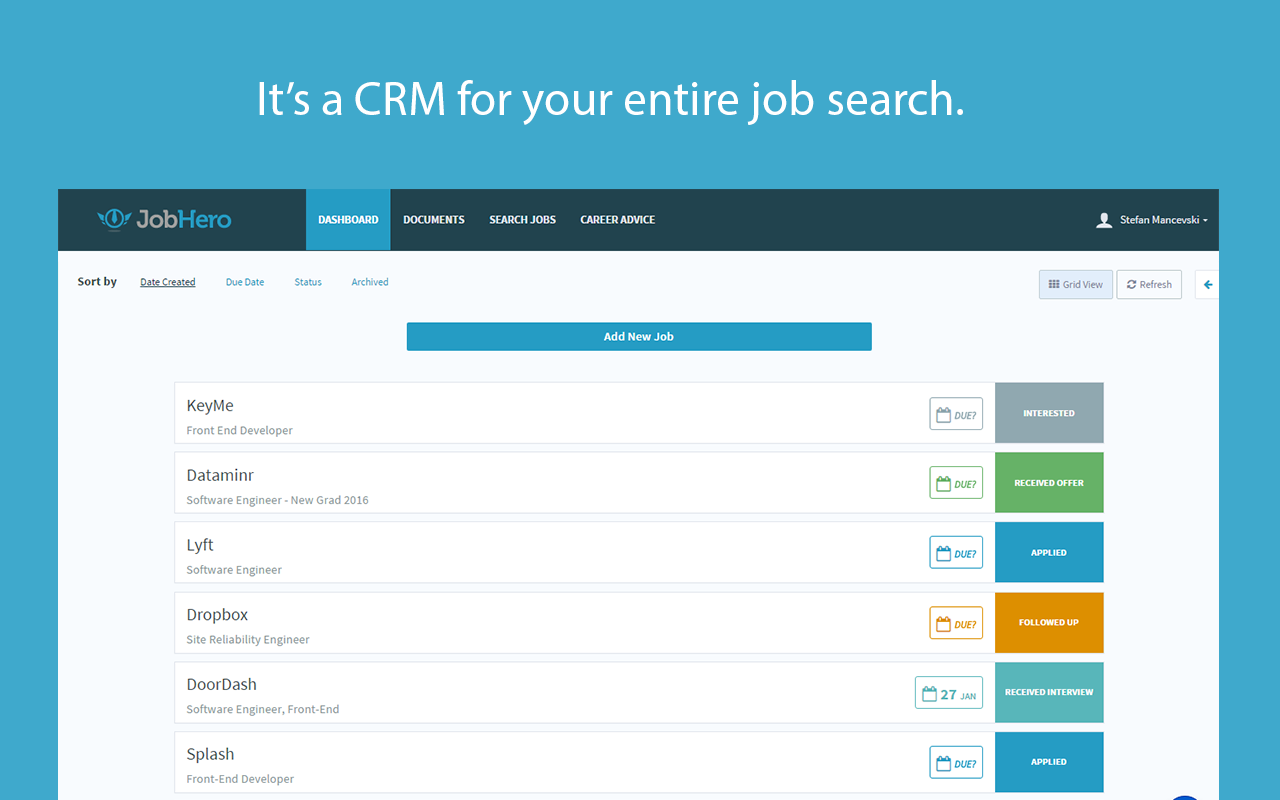Open the user profile icon
The width and height of the screenshot is (1280, 800).
tap(1104, 220)
